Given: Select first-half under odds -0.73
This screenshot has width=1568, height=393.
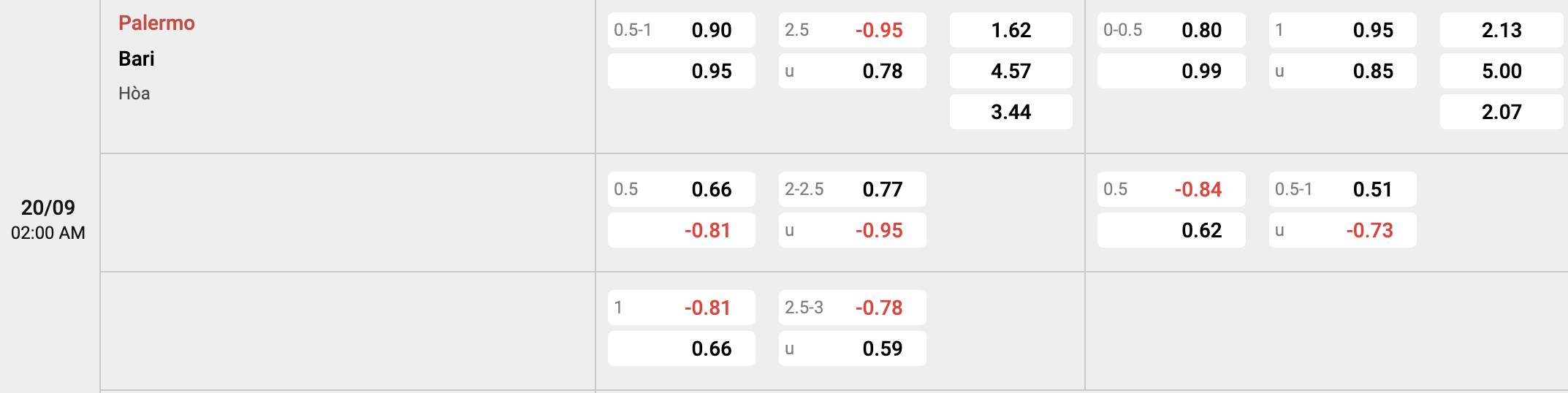Looking at the screenshot, I should [1343, 230].
